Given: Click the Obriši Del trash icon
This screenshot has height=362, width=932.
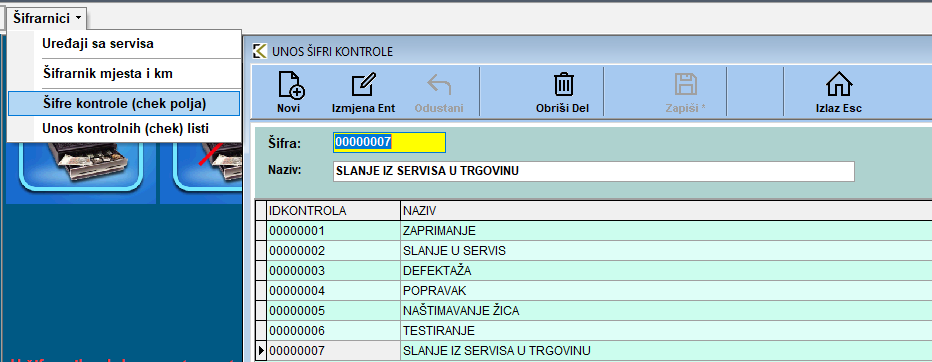Looking at the screenshot, I should [562, 84].
